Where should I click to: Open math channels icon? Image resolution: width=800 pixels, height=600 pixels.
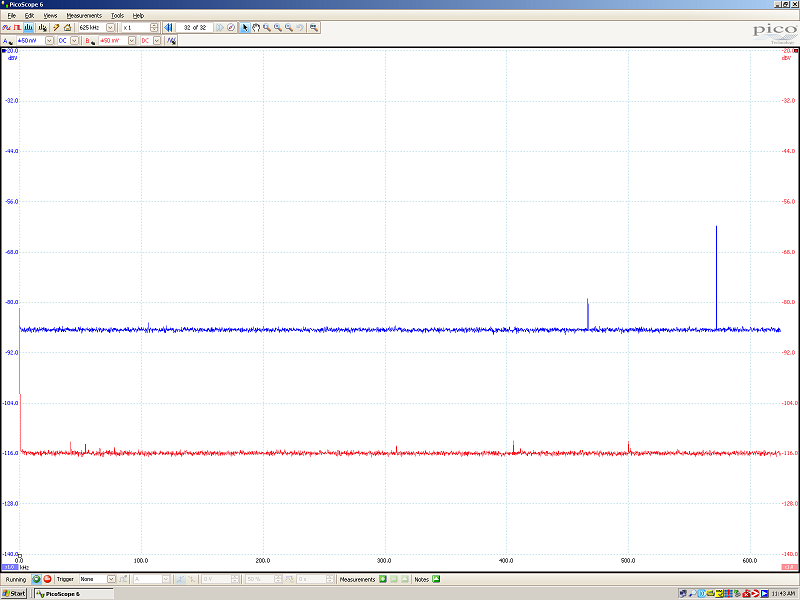coord(172,41)
